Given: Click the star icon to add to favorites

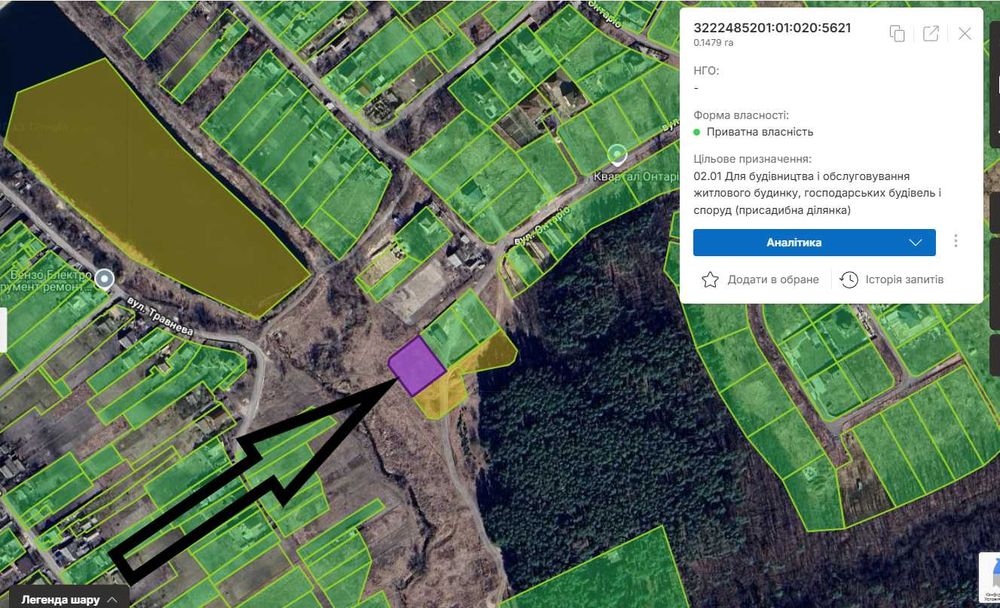Looking at the screenshot, I should tap(710, 279).
